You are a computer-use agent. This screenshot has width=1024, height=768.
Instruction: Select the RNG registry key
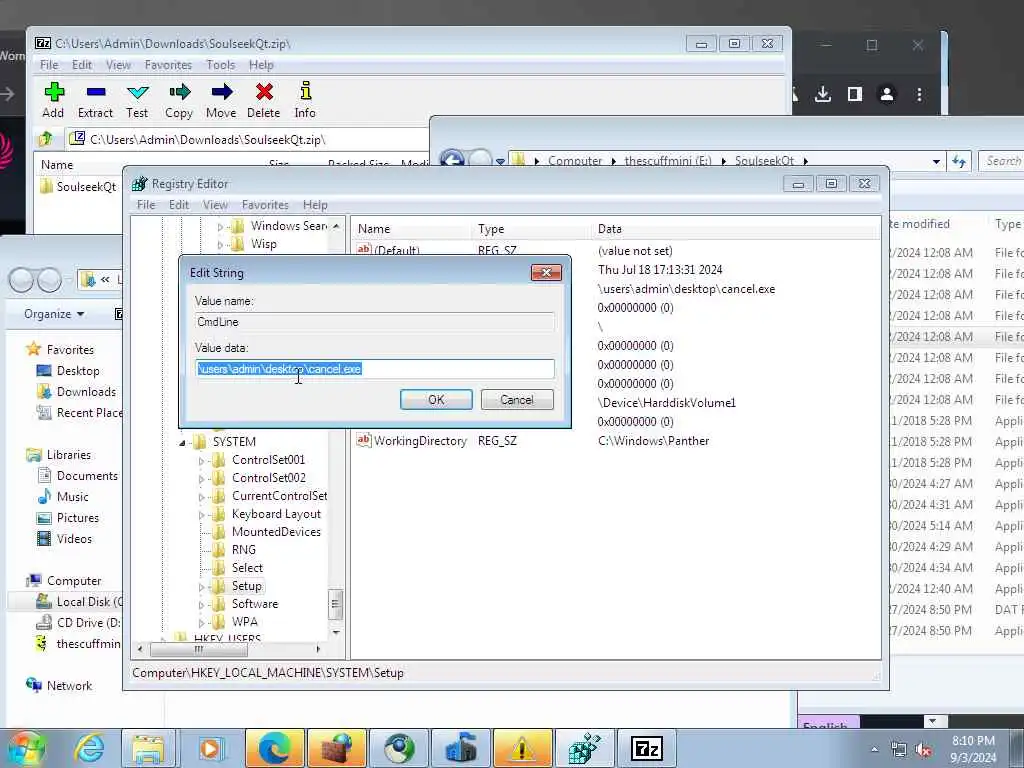pos(244,550)
